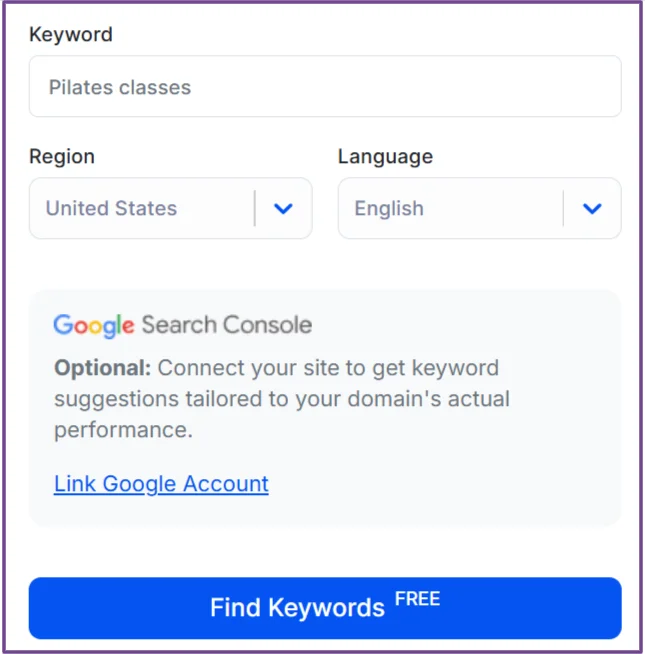The height and width of the screenshot is (654, 645).
Task: Click the Google logo in the card
Action: 93,325
